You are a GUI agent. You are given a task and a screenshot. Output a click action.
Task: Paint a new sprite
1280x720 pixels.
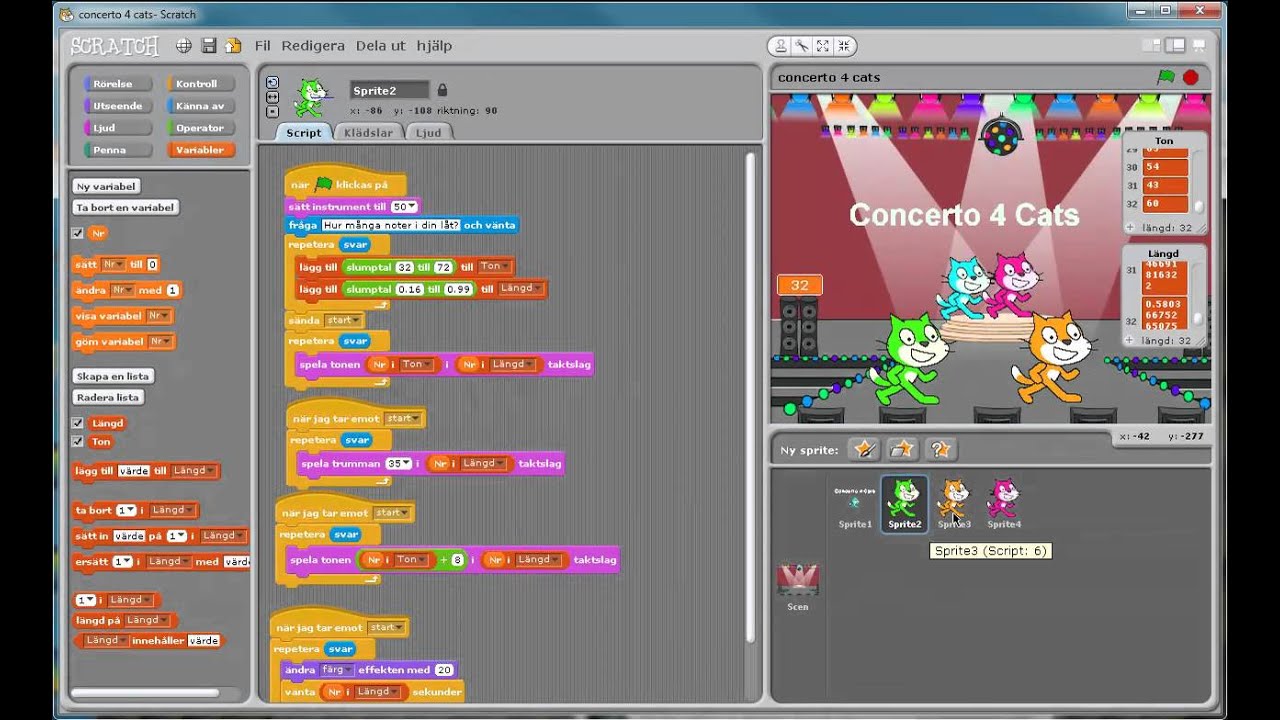pos(863,449)
